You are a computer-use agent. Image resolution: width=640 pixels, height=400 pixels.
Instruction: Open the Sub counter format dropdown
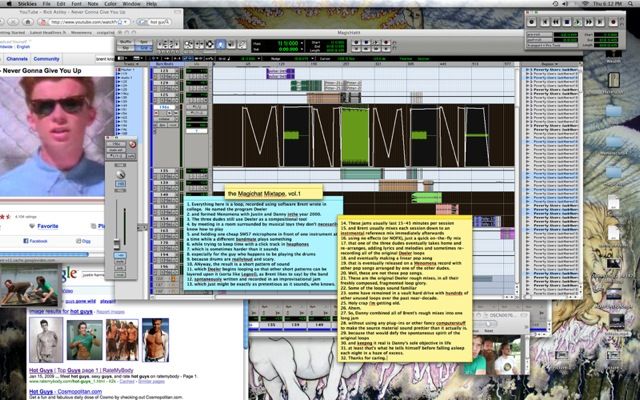coord(302,49)
